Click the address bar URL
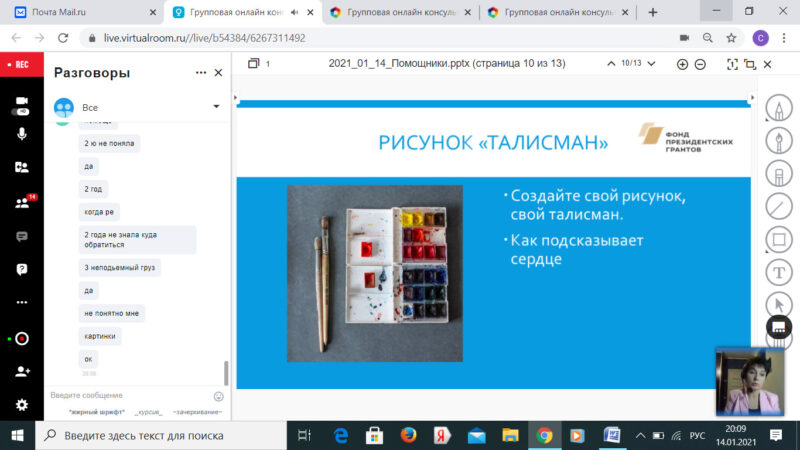The image size is (800, 450). pos(205,38)
